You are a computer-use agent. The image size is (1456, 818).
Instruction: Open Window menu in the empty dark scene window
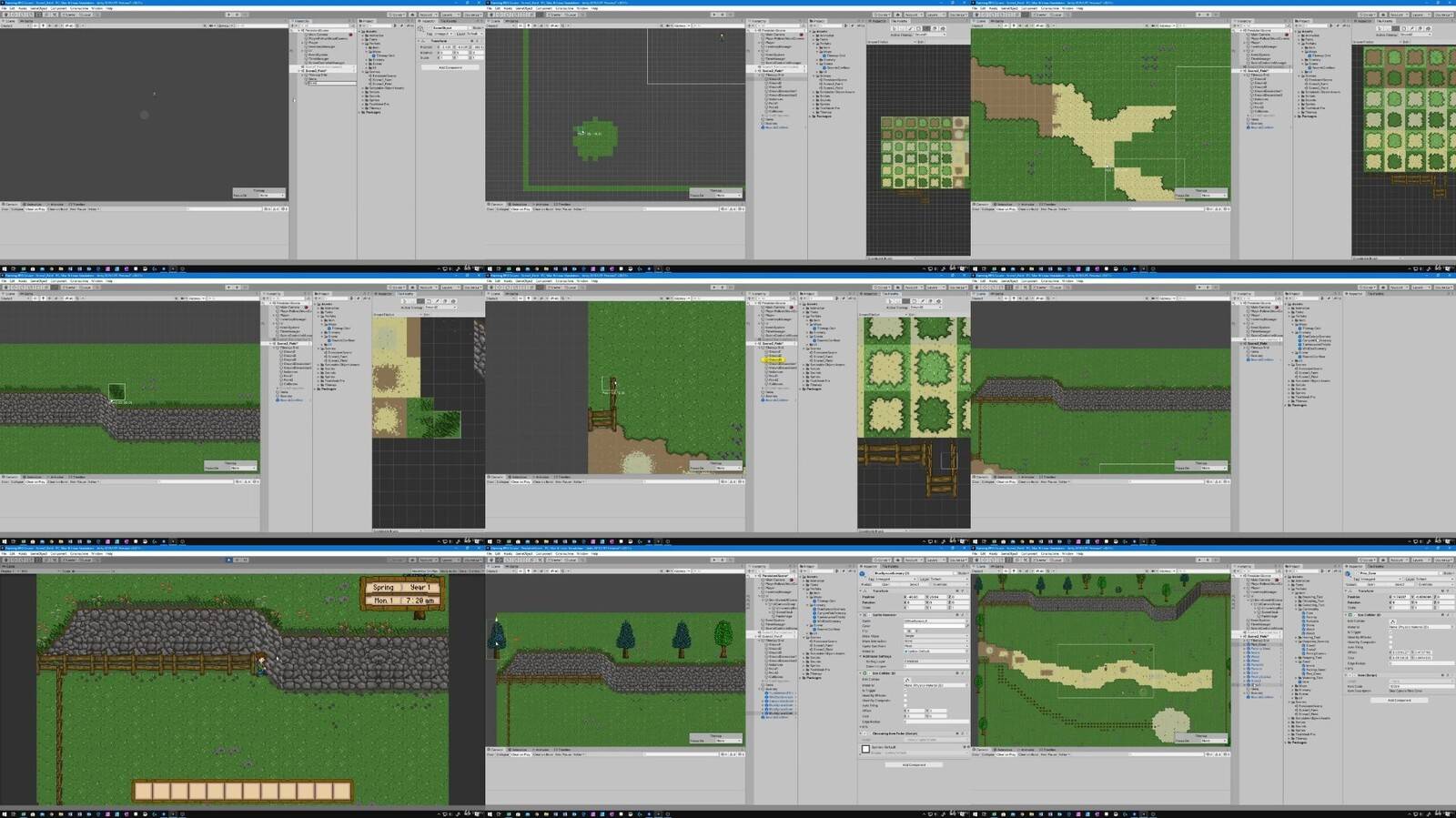96,8
